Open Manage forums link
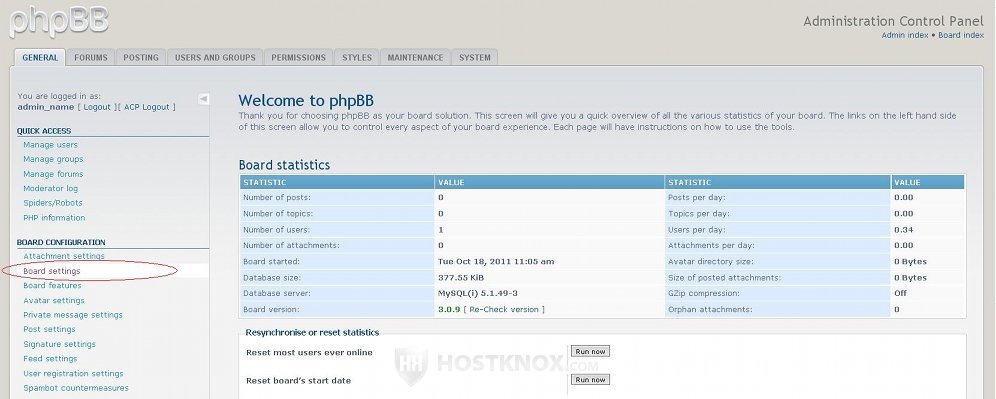Viewport: 996px width, 399px height. (53, 174)
